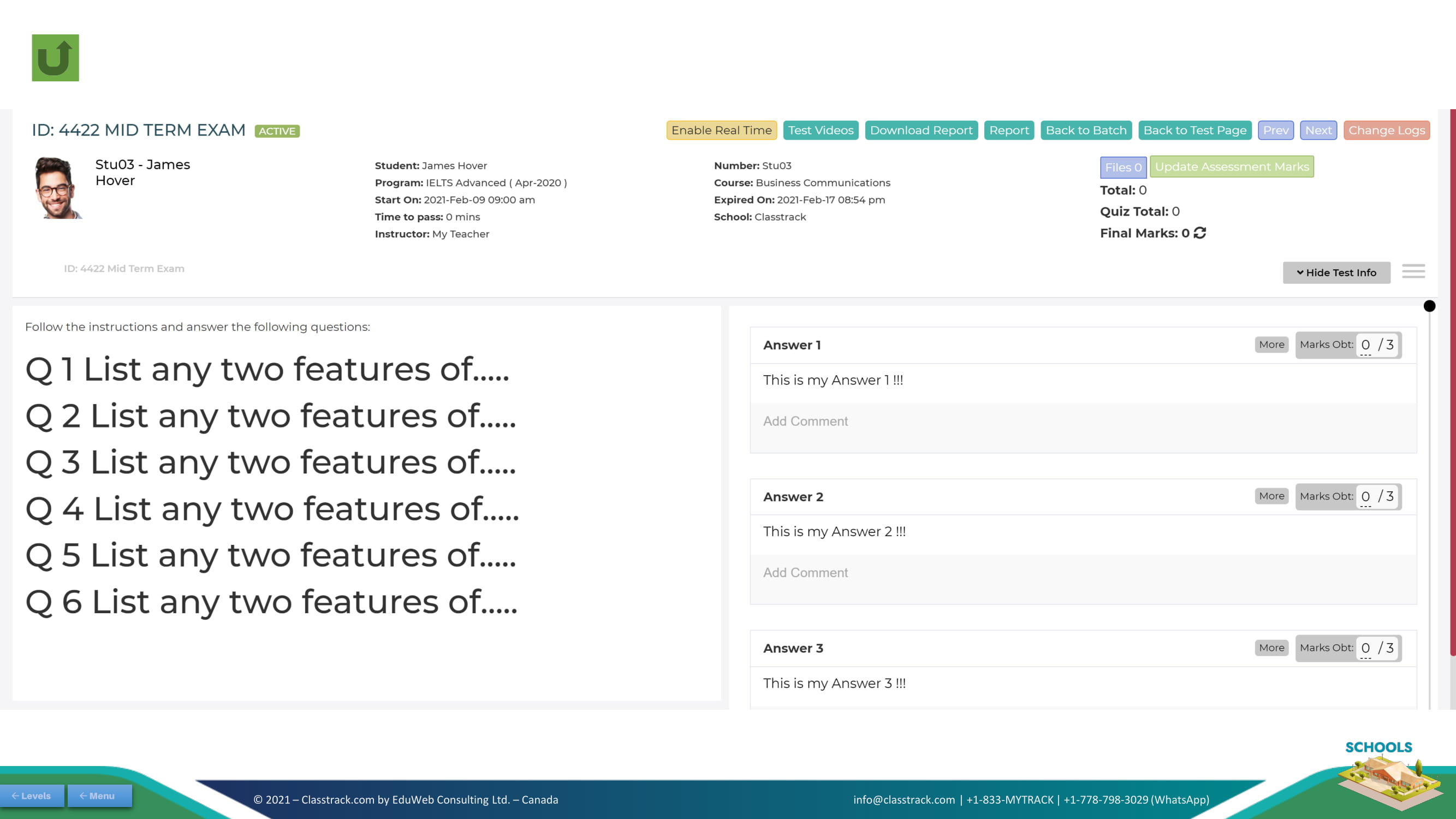Expand More options for Answer 2
Image resolution: width=1456 pixels, height=819 pixels.
click(x=1271, y=496)
